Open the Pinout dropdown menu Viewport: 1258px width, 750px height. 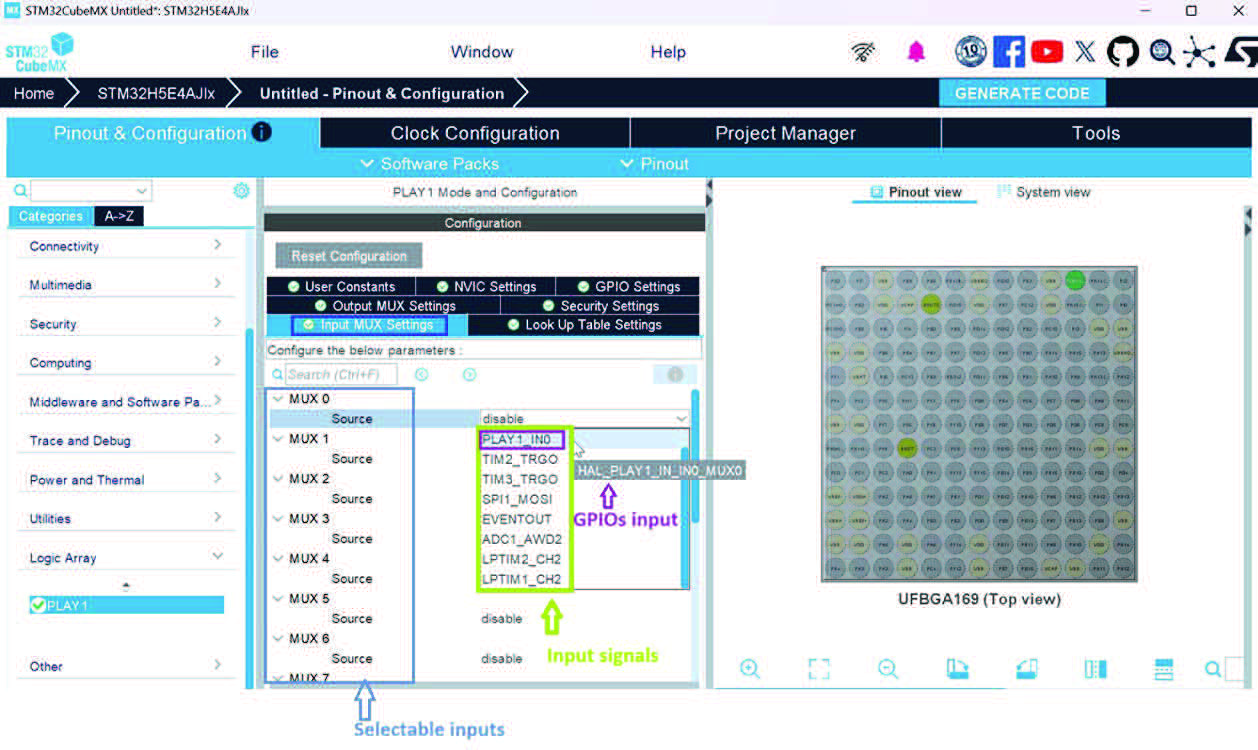pyautogui.click(x=655, y=164)
